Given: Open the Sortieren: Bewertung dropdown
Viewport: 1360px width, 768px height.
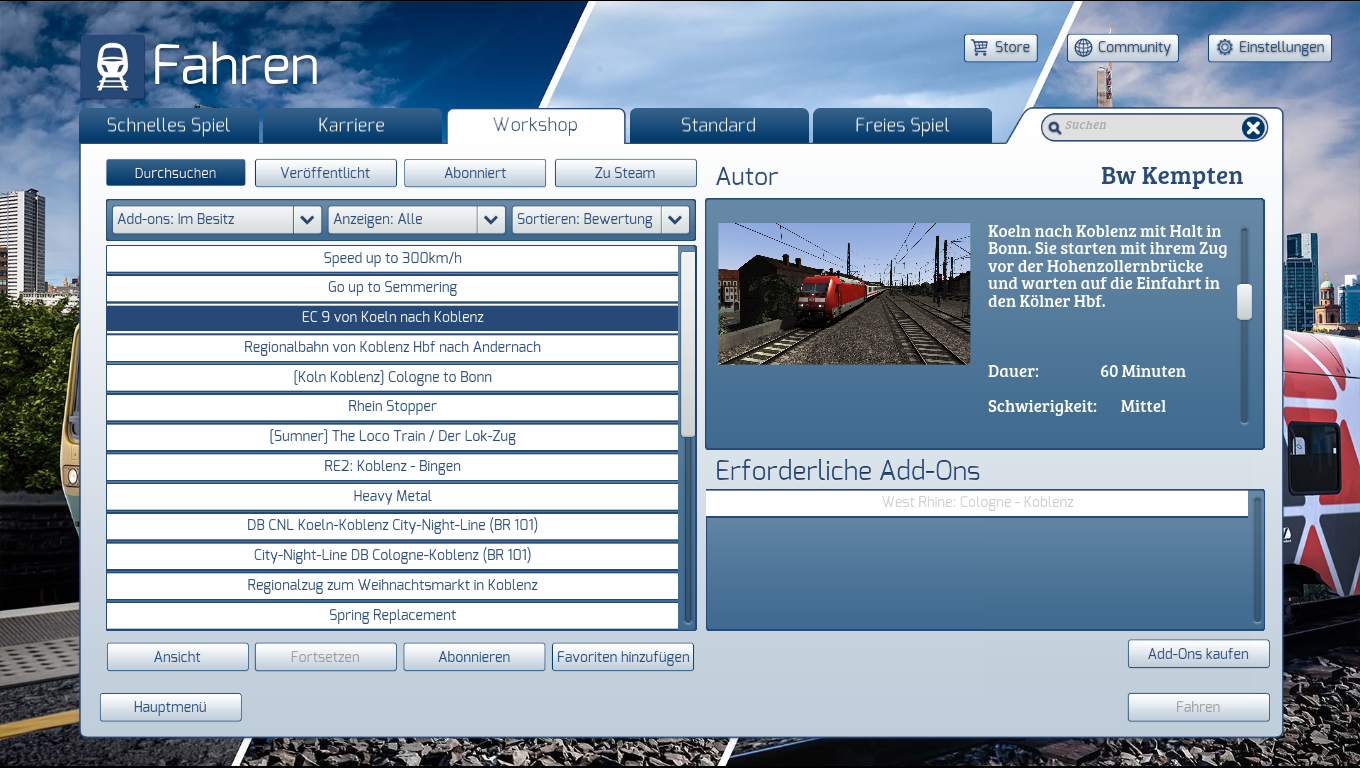Looking at the screenshot, I should click(x=600, y=219).
